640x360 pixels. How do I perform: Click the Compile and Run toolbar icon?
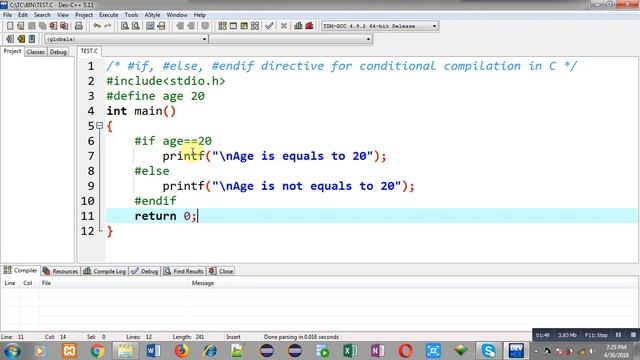244,26
